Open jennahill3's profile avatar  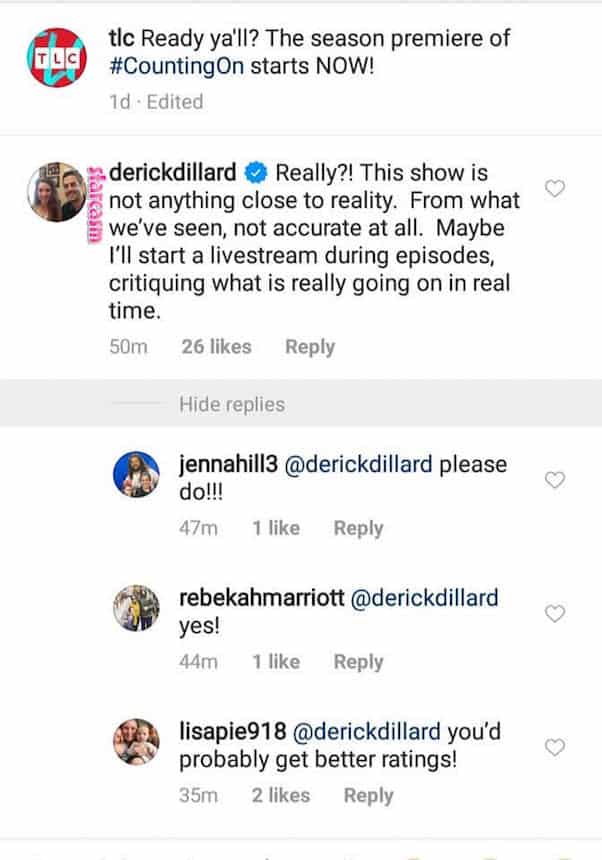[x=141, y=475]
